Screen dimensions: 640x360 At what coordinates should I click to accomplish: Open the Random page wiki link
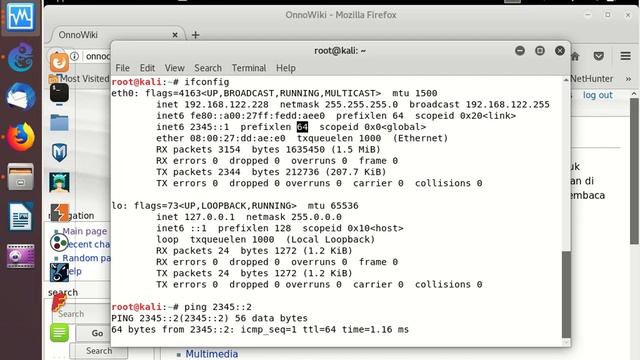coord(86,258)
